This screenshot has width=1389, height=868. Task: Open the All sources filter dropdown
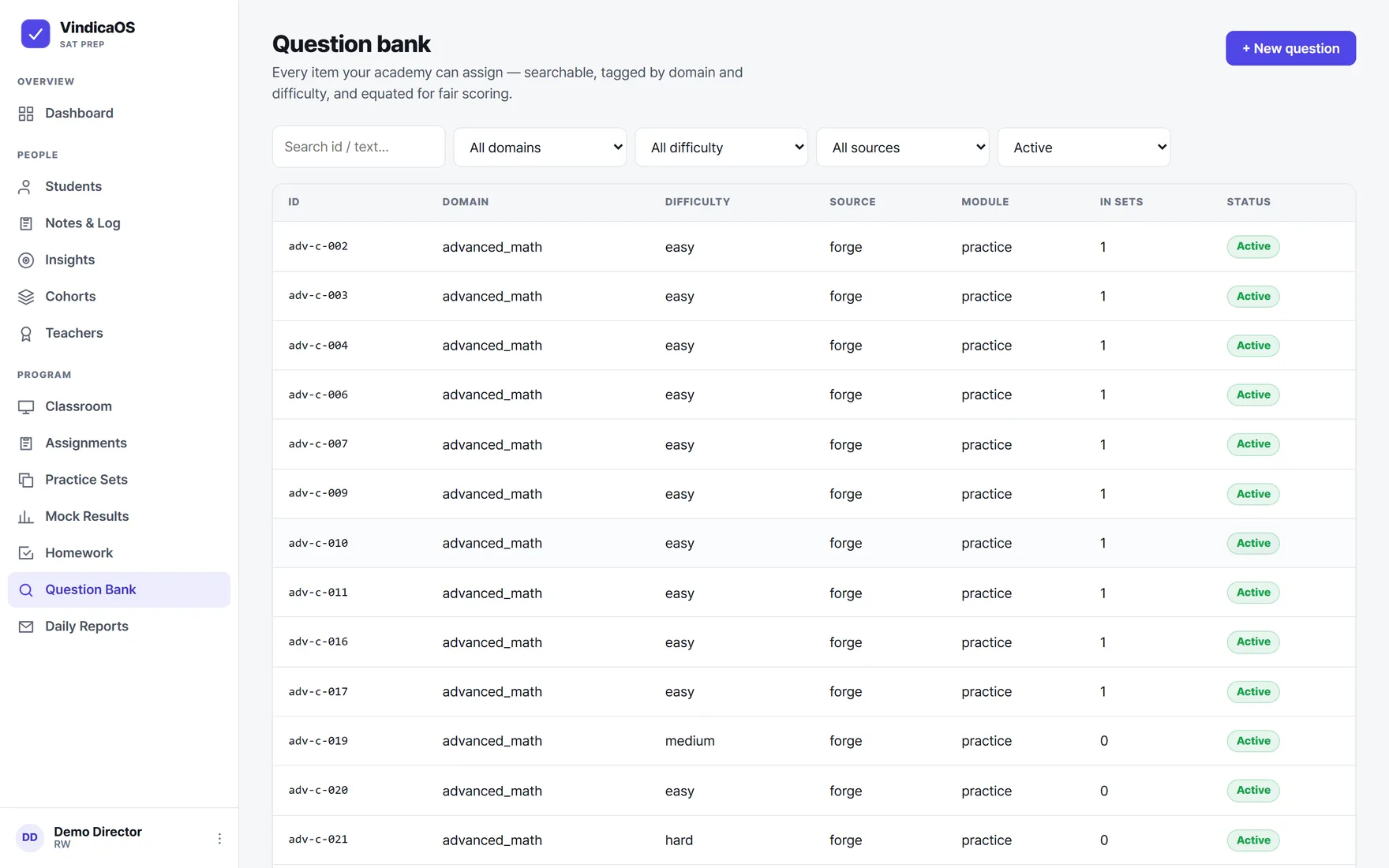coord(903,148)
